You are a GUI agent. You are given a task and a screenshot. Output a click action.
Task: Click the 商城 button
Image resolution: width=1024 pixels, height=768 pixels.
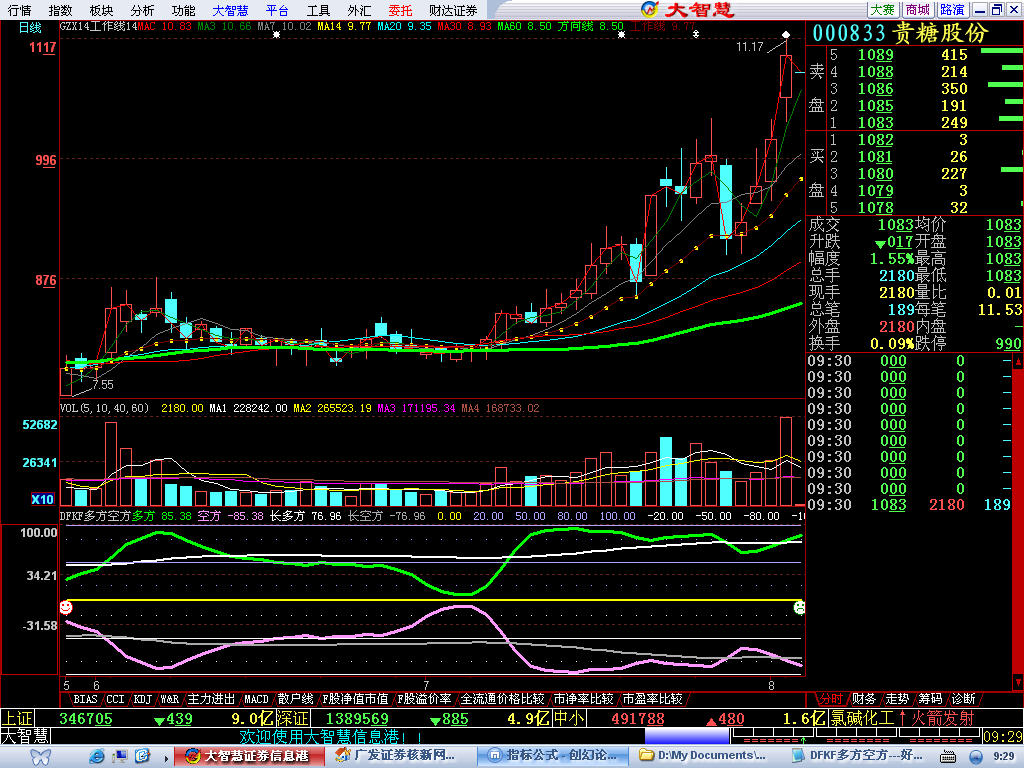(x=918, y=10)
